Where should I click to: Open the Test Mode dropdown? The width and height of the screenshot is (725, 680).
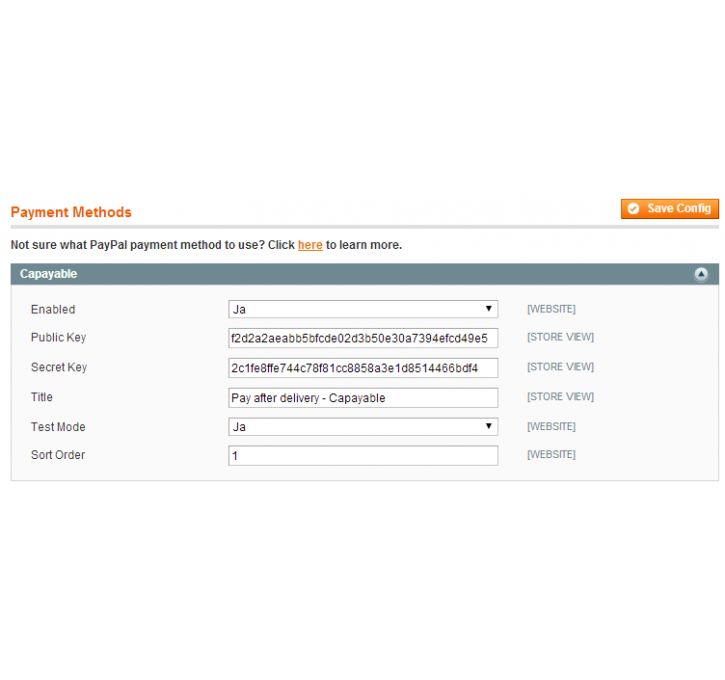point(363,427)
